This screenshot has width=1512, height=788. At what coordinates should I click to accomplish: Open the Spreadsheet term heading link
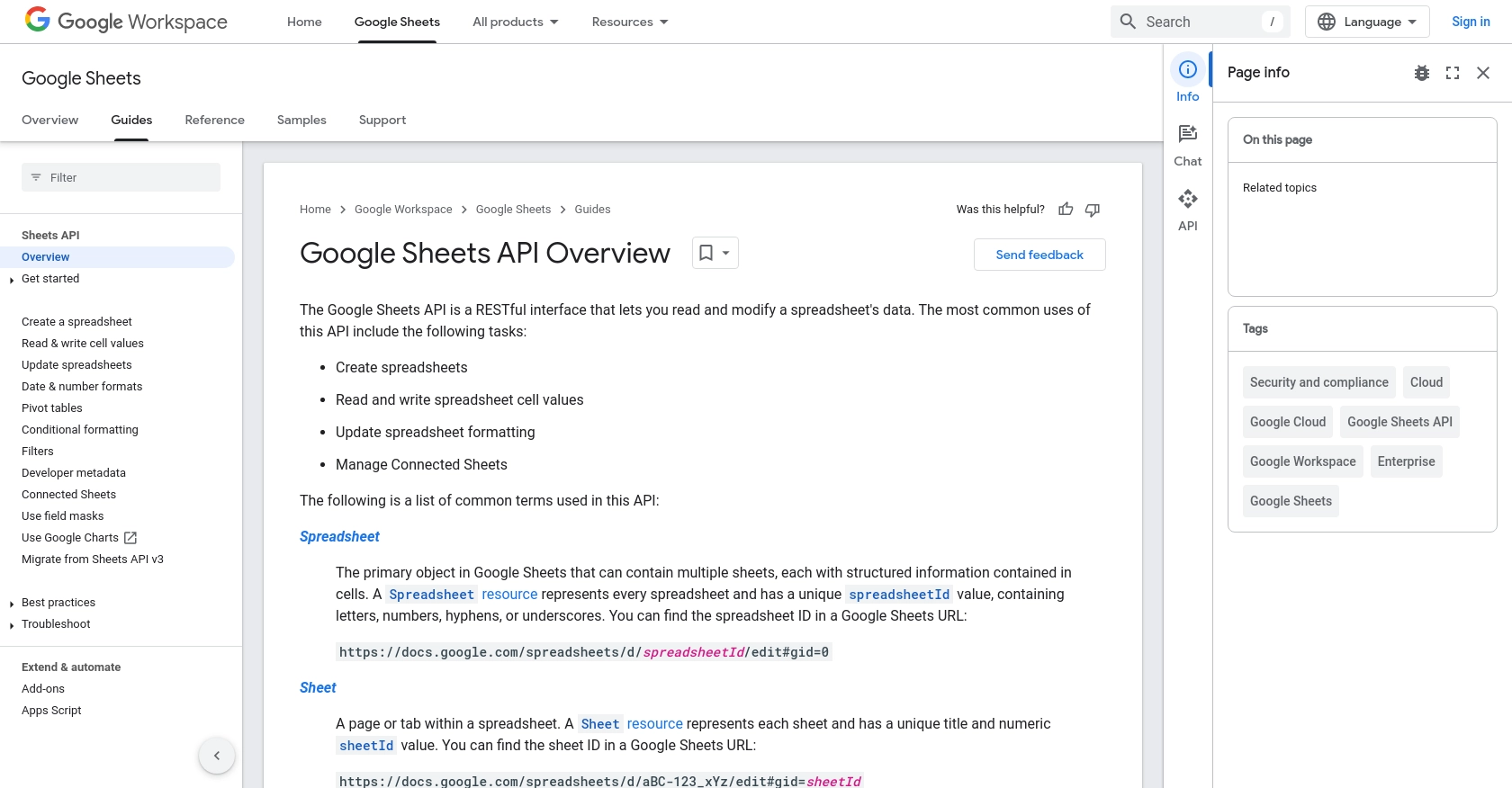tap(339, 537)
